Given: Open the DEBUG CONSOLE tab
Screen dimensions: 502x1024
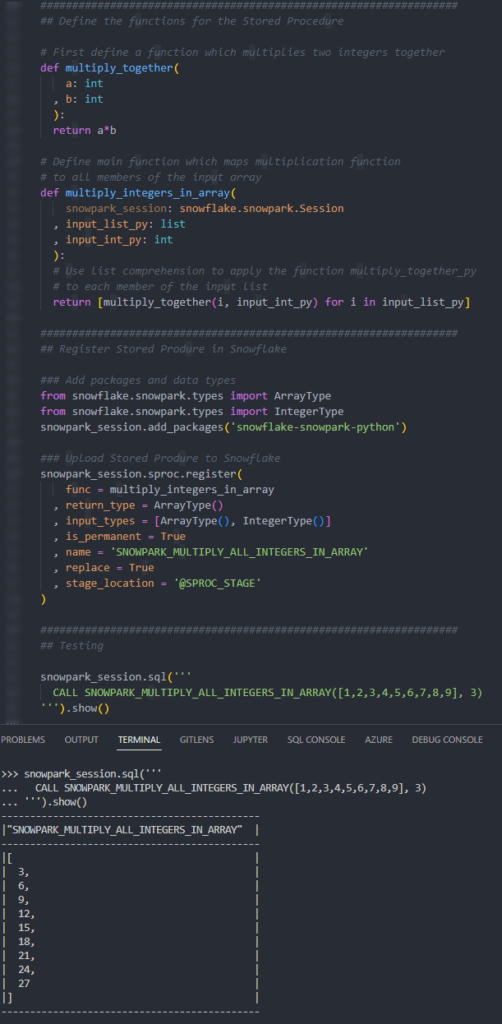Looking at the screenshot, I should [447, 740].
